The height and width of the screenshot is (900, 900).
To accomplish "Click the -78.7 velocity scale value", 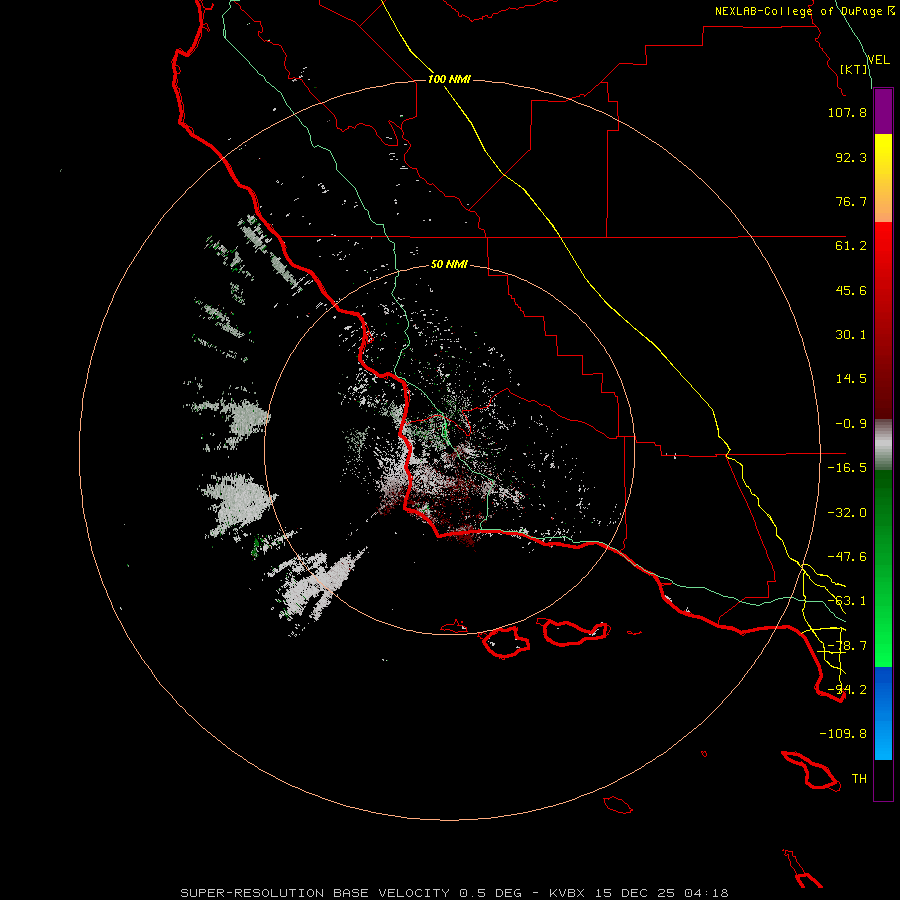I will tap(847, 646).
